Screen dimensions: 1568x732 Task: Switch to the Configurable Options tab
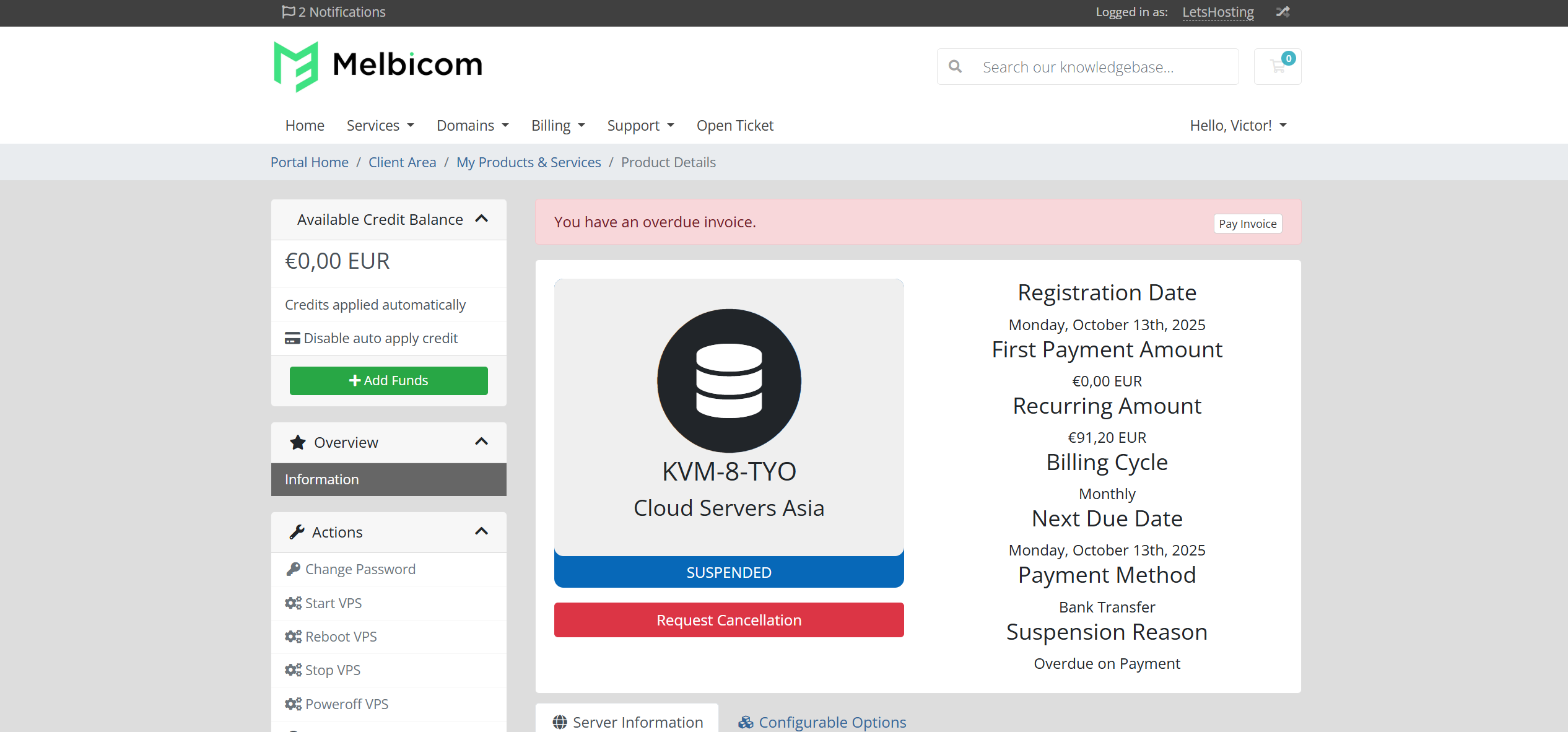coord(822,722)
